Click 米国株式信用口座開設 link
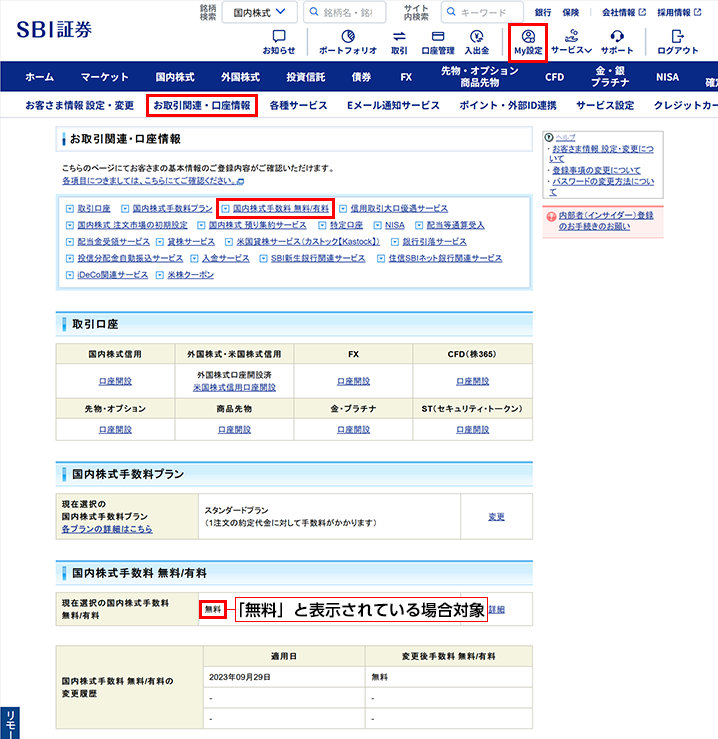Image resolution: width=718 pixels, height=739 pixels. tap(234, 387)
